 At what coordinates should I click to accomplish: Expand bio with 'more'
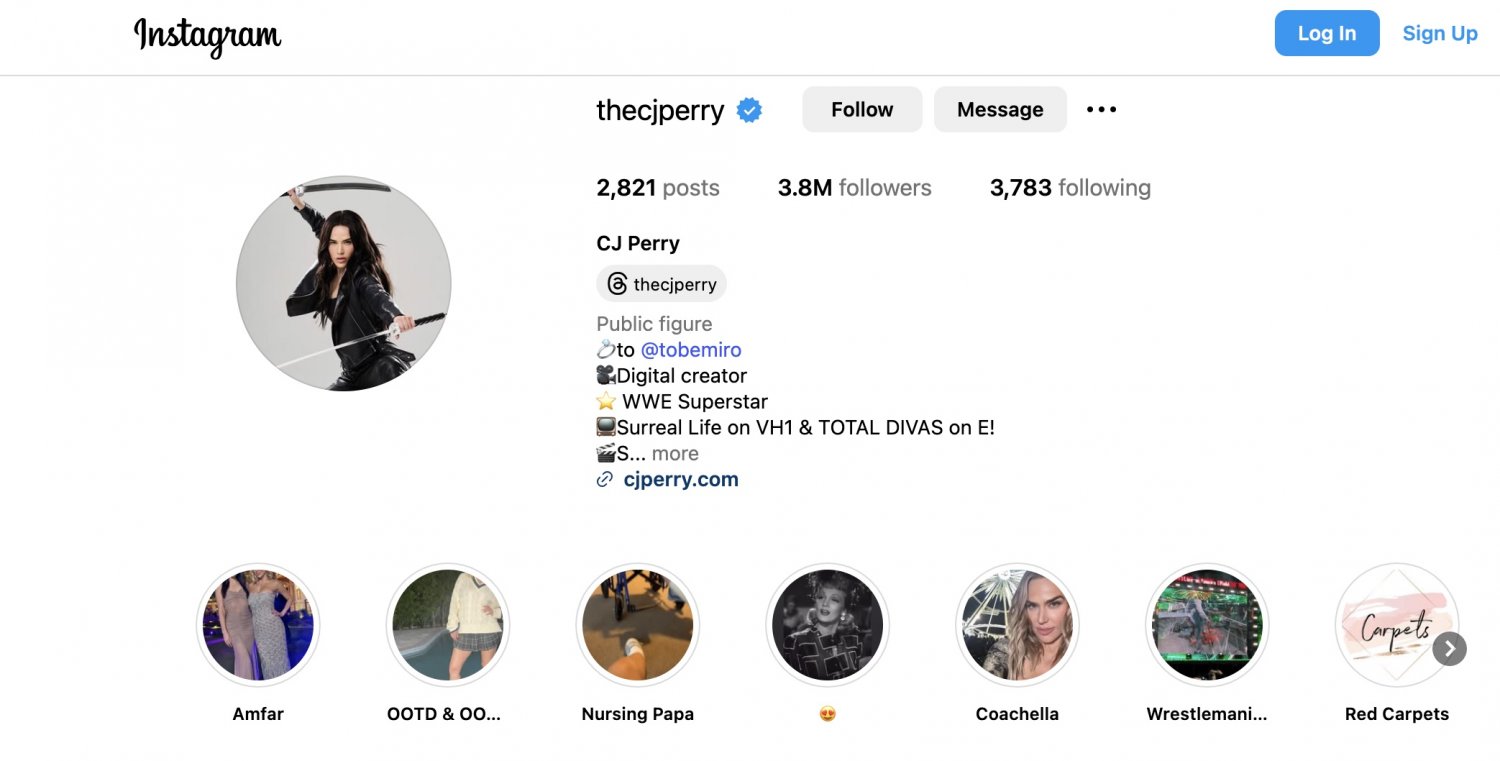coord(675,453)
